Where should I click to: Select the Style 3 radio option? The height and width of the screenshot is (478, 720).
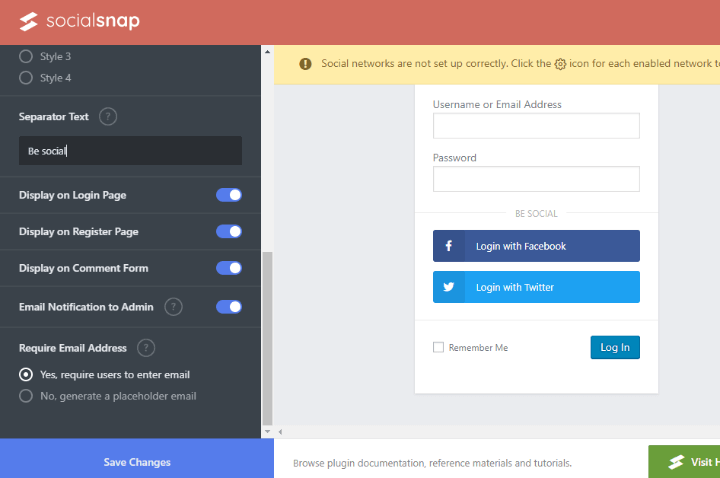click(x=26, y=56)
